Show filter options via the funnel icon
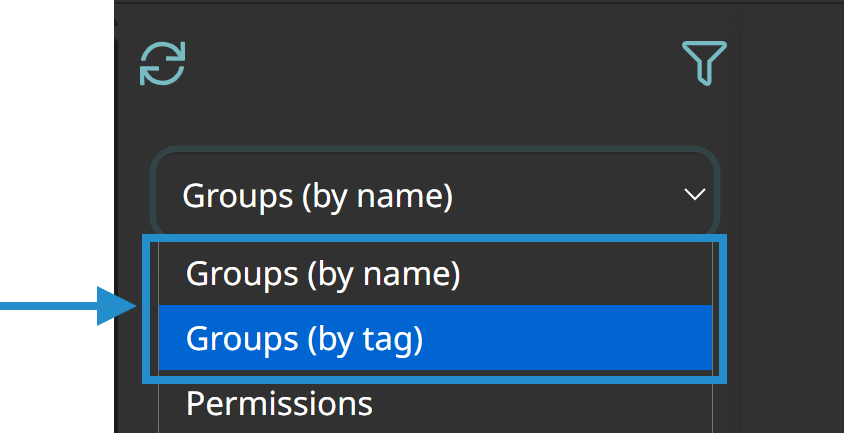This screenshot has height=433, width=844. coord(704,63)
